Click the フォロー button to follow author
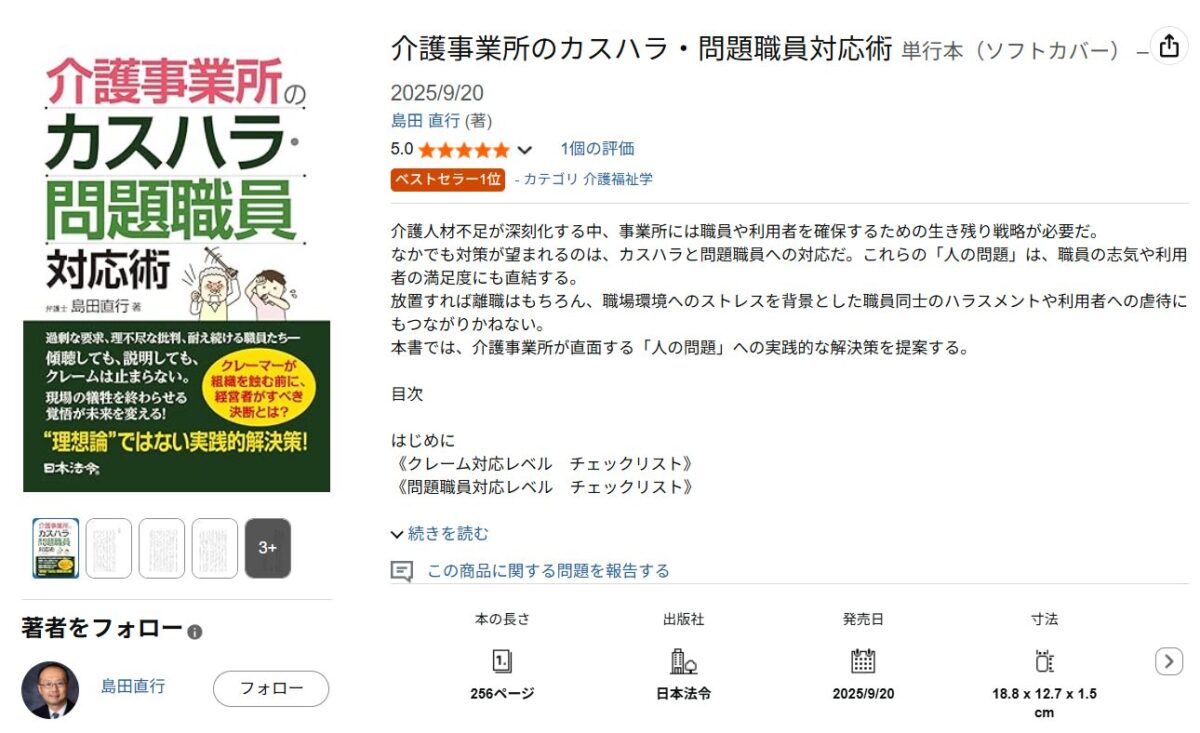The image size is (1200, 733). tap(271, 688)
